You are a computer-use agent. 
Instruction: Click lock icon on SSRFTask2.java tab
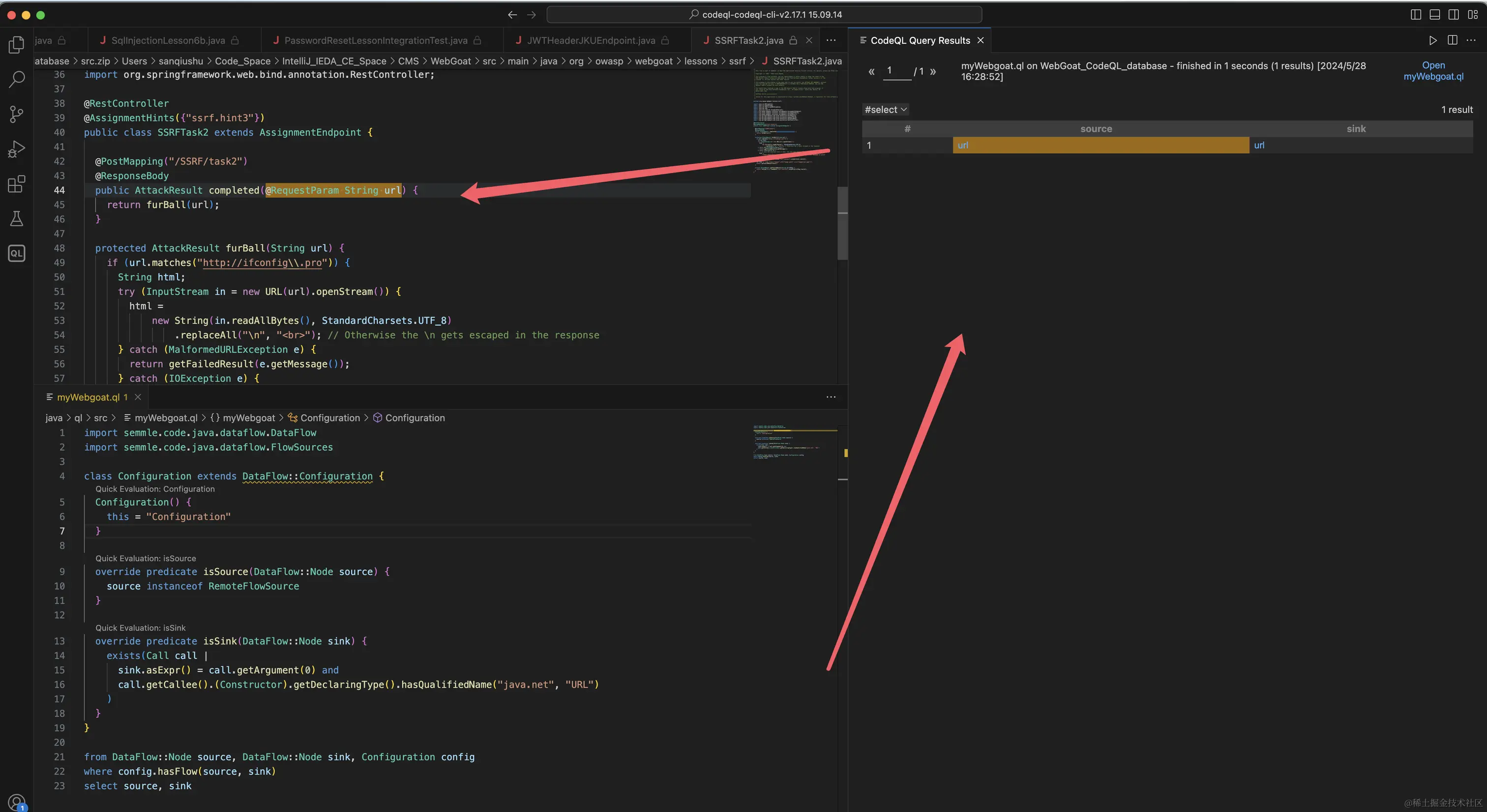coord(793,40)
